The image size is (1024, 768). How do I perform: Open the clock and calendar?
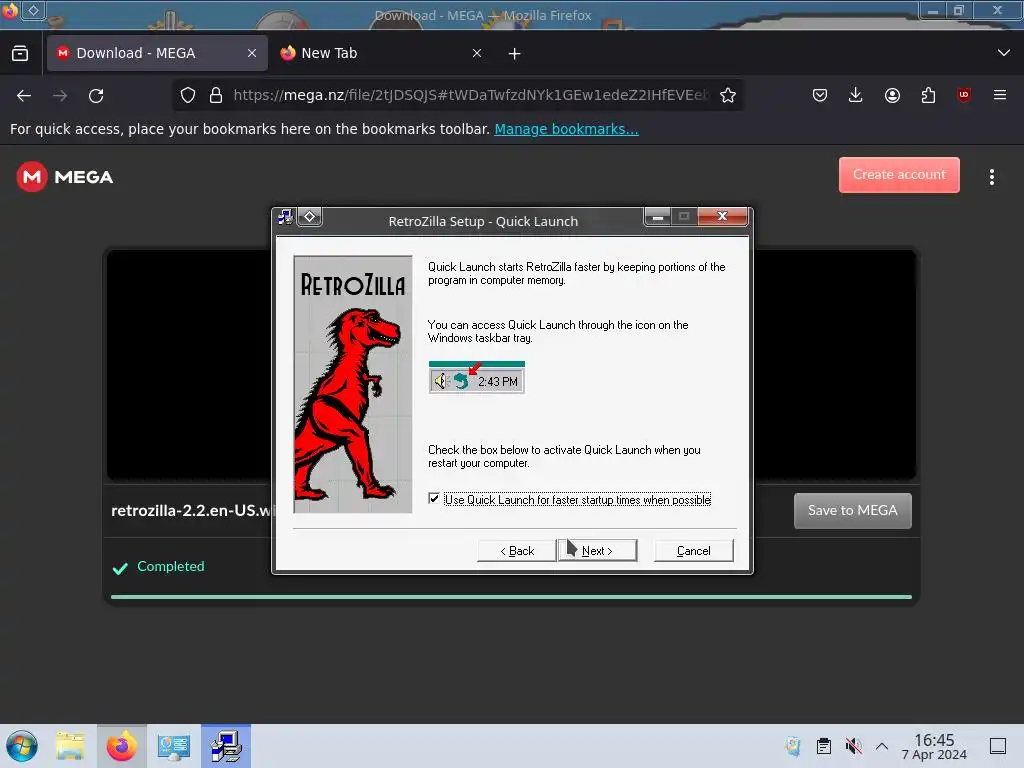934,746
